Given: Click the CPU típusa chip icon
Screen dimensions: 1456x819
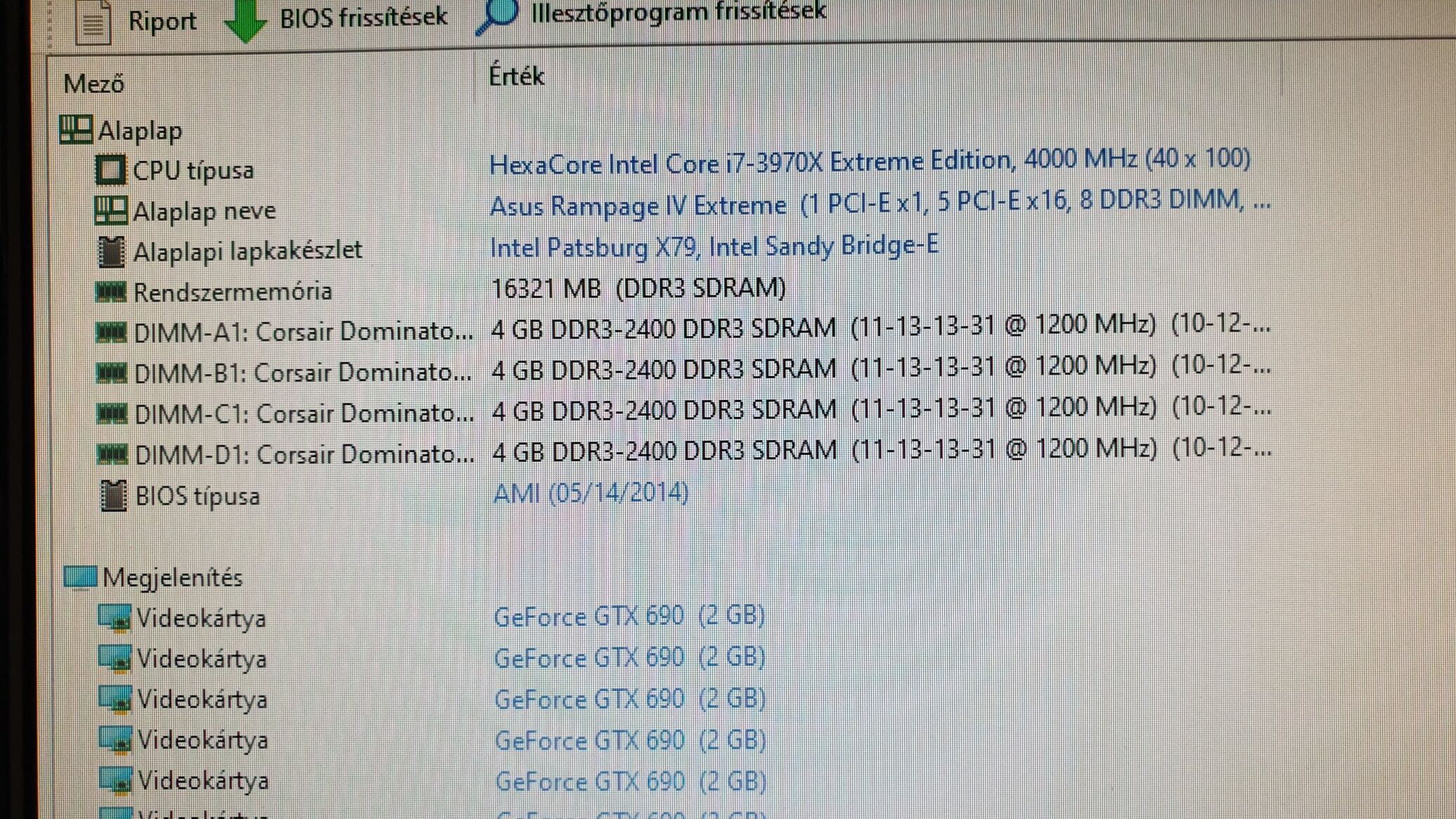Looking at the screenshot, I should tap(110, 170).
